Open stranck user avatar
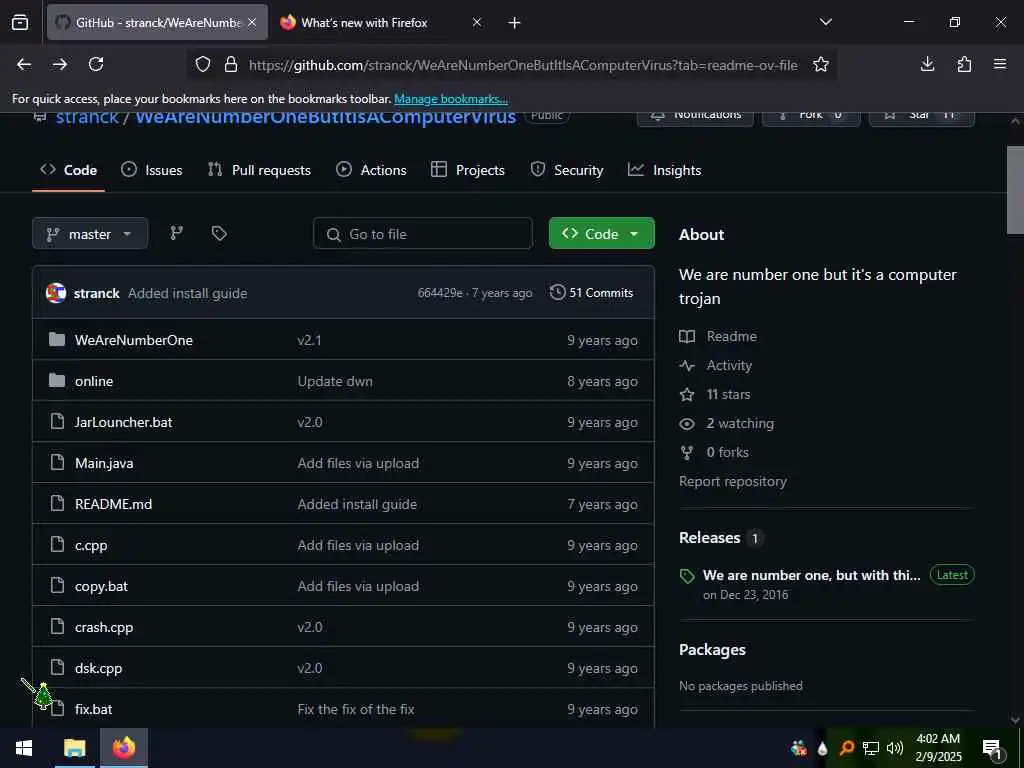Viewport: 1024px width, 768px height. tap(56, 293)
